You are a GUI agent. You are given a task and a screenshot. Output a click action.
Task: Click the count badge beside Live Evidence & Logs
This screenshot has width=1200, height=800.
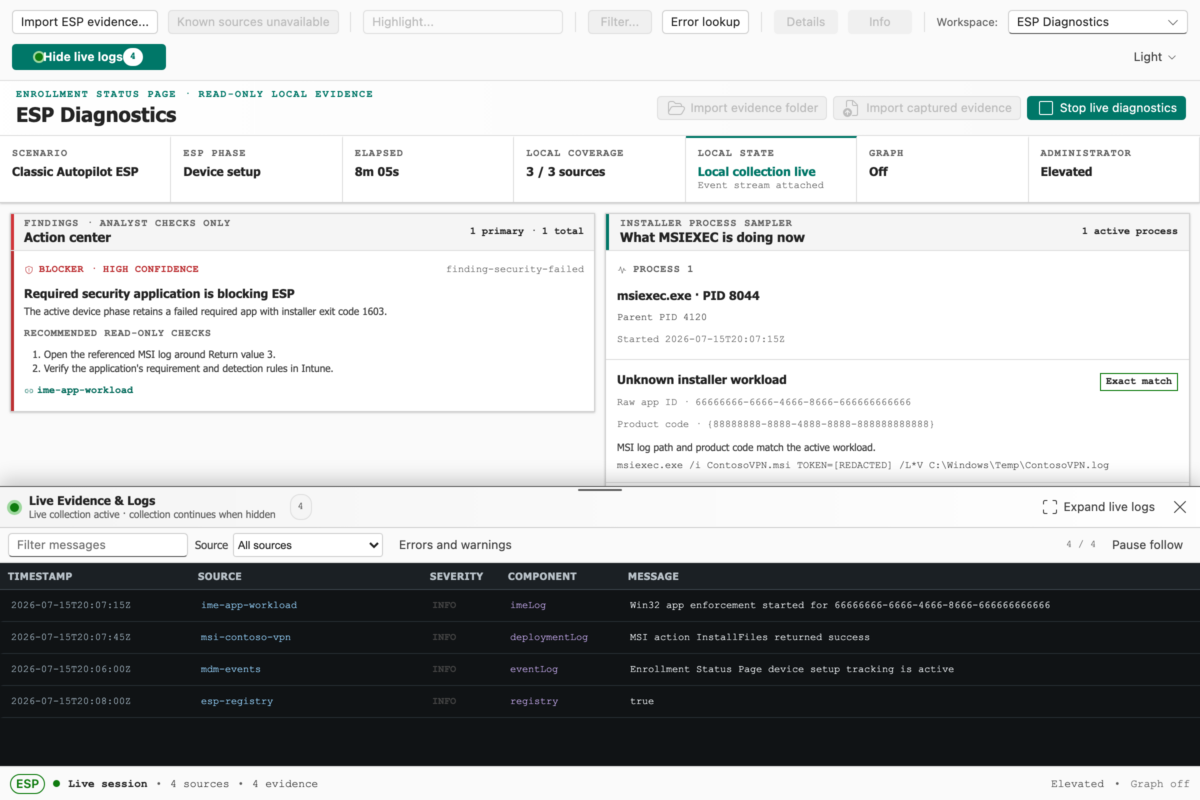tap(300, 507)
